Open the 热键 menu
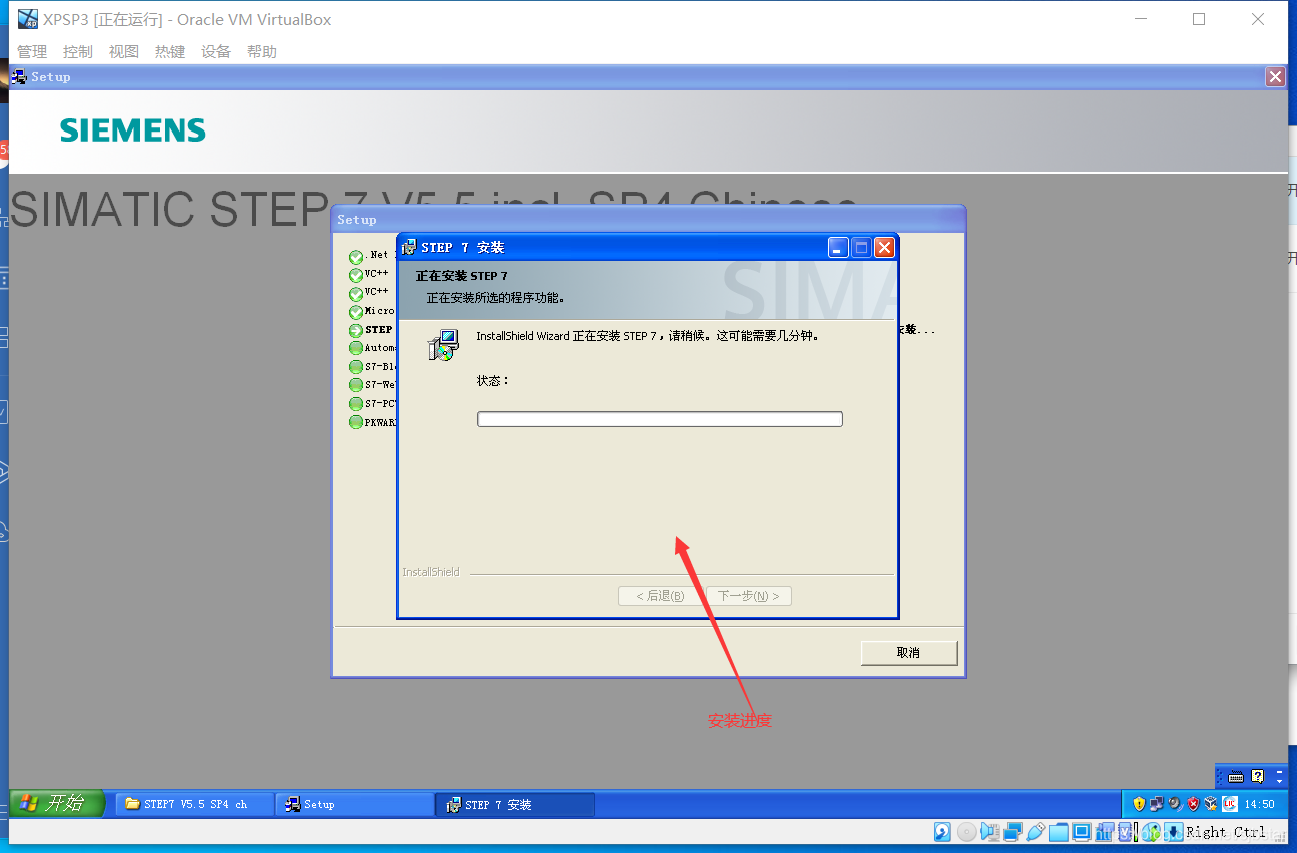 pyautogui.click(x=170, y=52)
